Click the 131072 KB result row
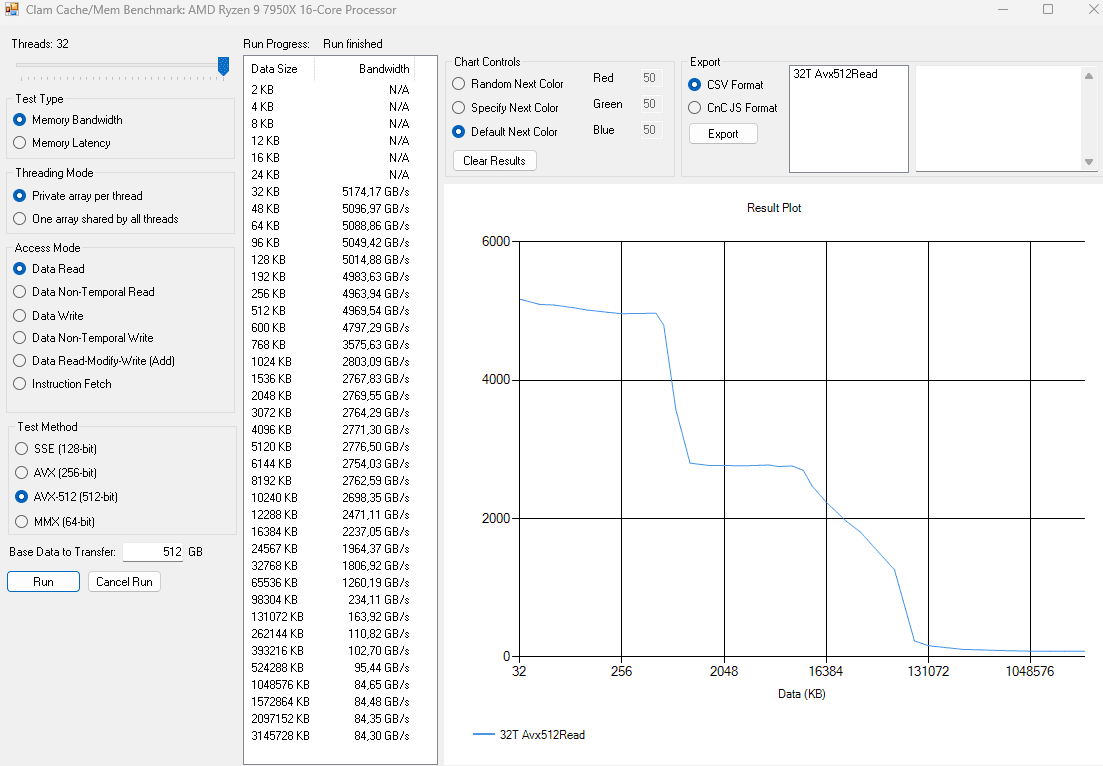1103x766 pixels. [330, 617]
